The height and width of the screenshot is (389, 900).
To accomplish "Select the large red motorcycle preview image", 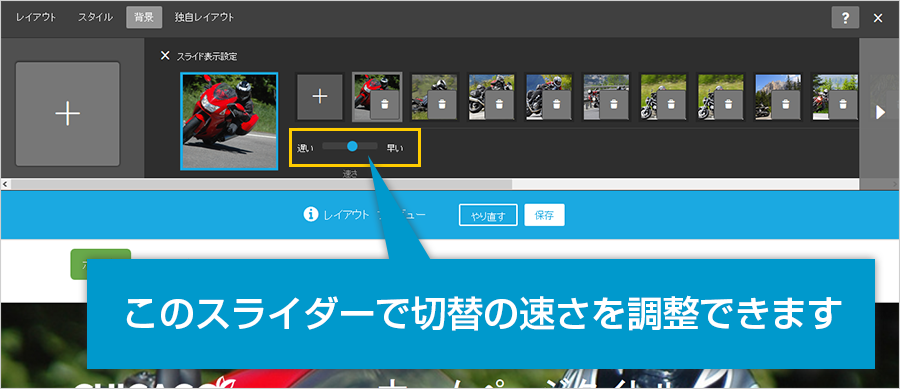I will 229,121.
